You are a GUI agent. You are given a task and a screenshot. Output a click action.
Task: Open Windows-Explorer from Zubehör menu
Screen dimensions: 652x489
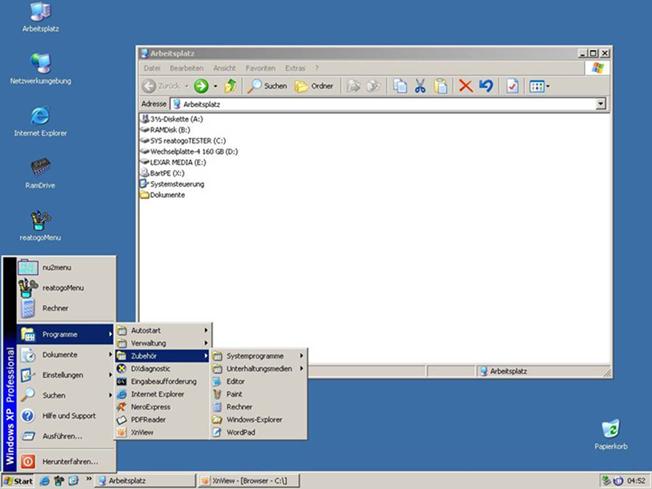258,420
